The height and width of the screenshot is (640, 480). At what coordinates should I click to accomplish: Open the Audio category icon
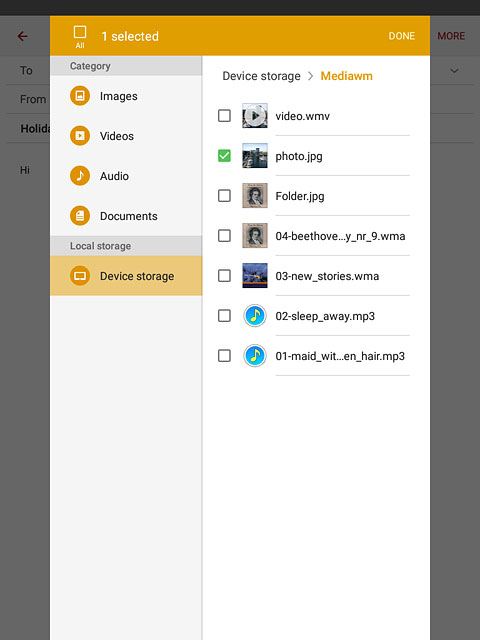pyautogui.click(x=80, y=176)
